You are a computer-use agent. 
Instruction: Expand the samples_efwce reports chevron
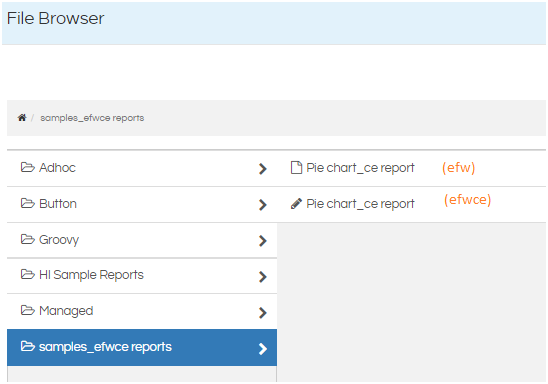[263, 349]
